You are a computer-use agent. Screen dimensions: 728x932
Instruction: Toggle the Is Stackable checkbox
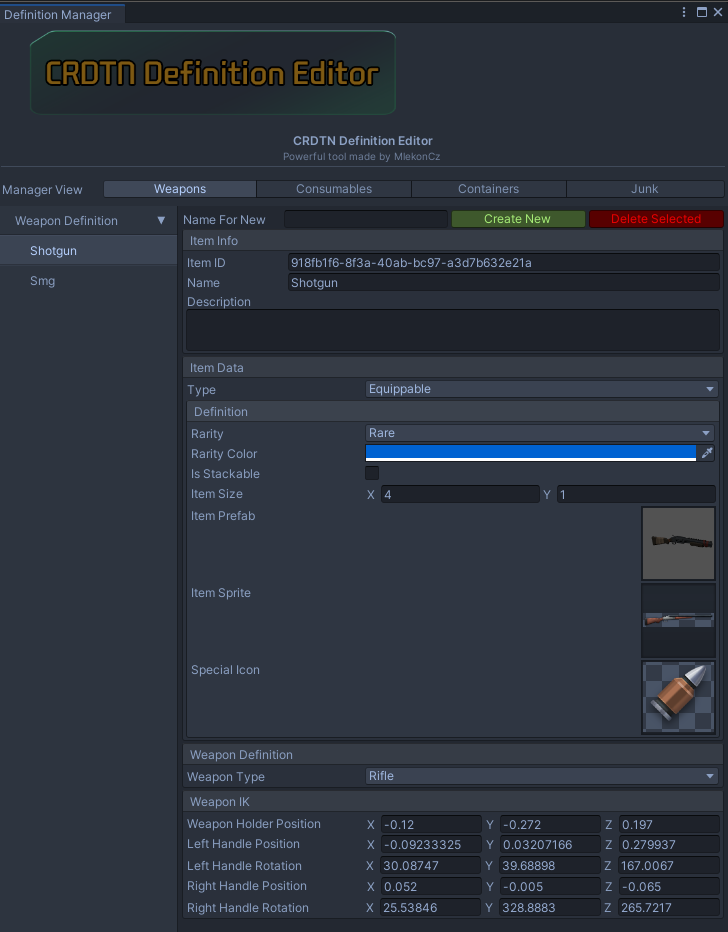[x=372, y=473]
